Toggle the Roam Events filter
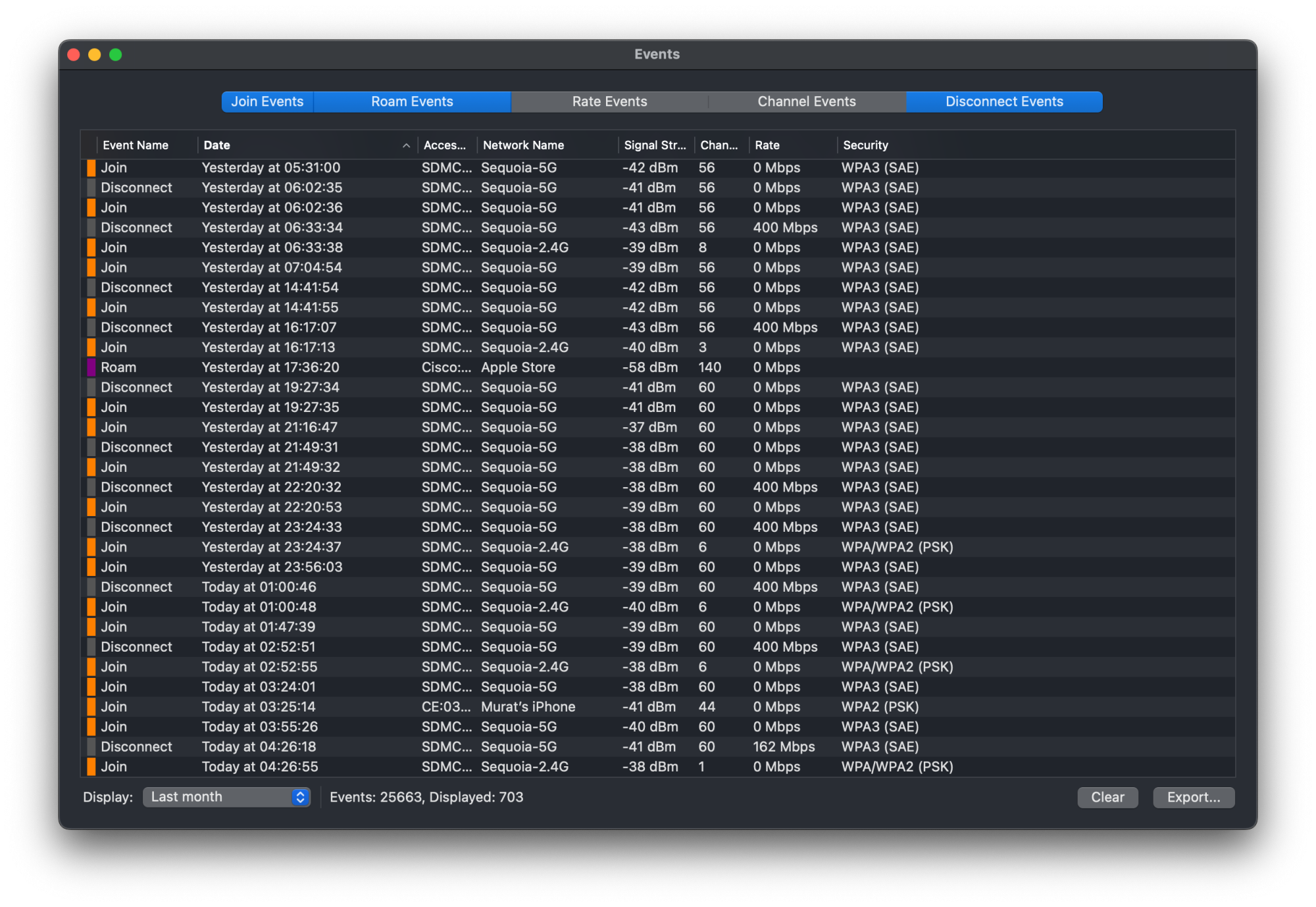 pos(412,101)
